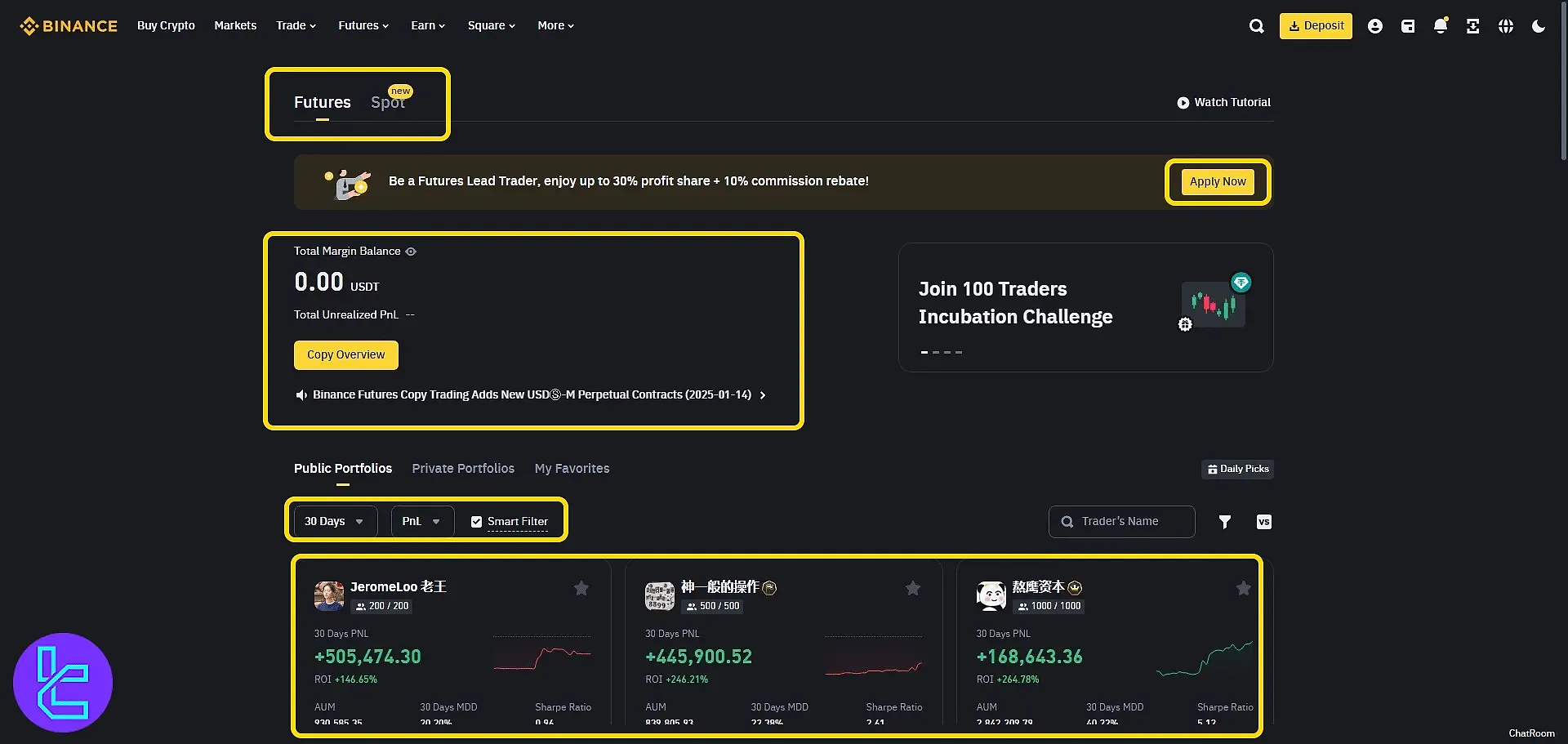Expand the More menu
Screen dimensions: 1568x744
(x=555, y=26)
